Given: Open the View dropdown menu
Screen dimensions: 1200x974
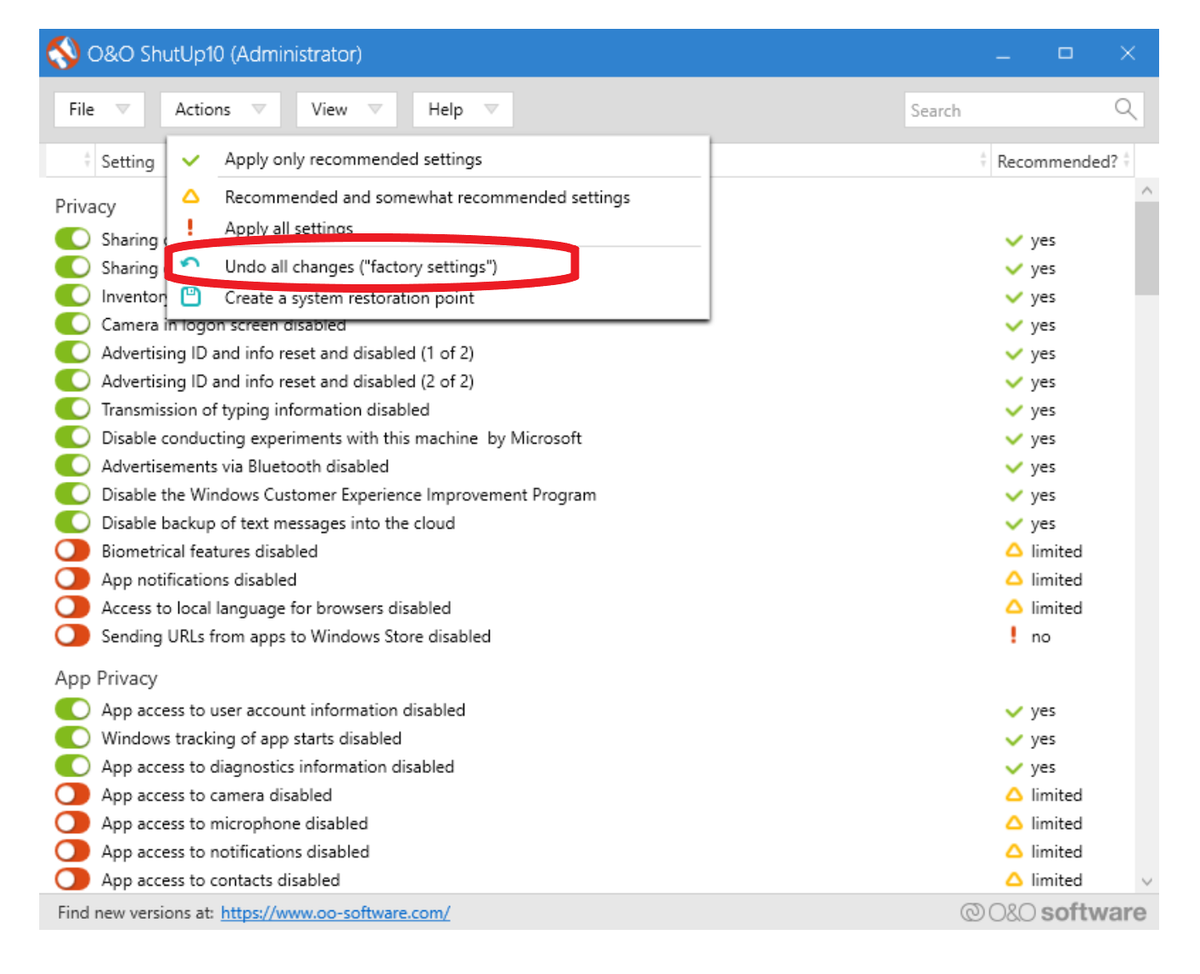Looking at the screenshot, I should 346,109.
